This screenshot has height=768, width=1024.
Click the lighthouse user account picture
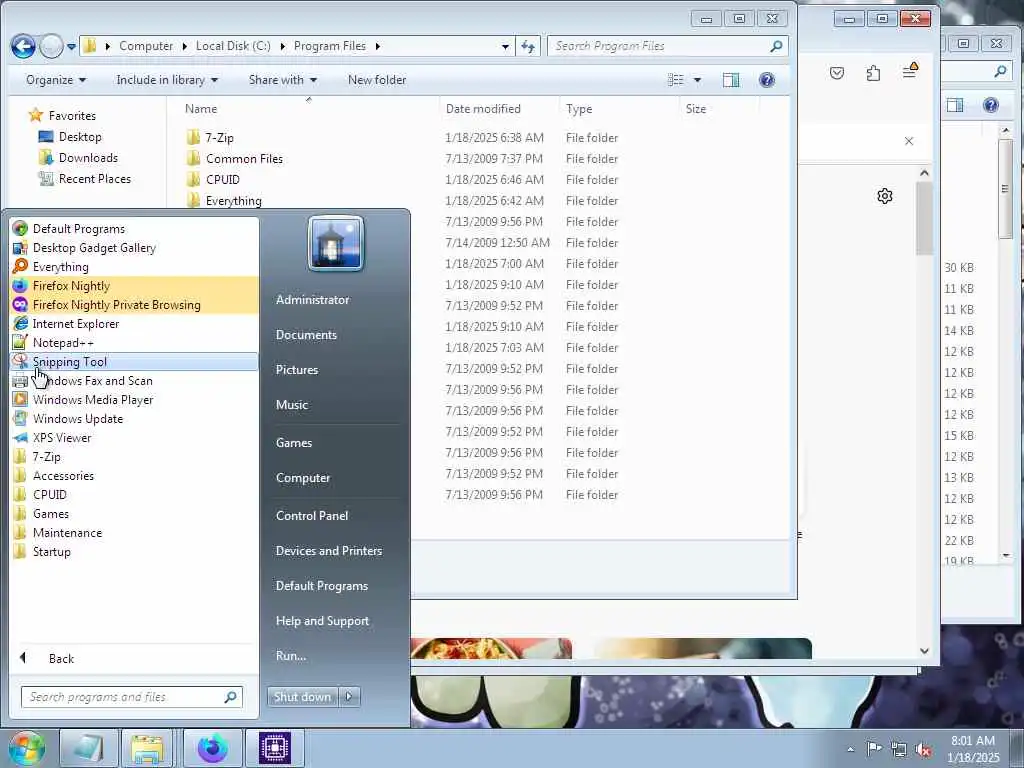click(x=336, y=243)
